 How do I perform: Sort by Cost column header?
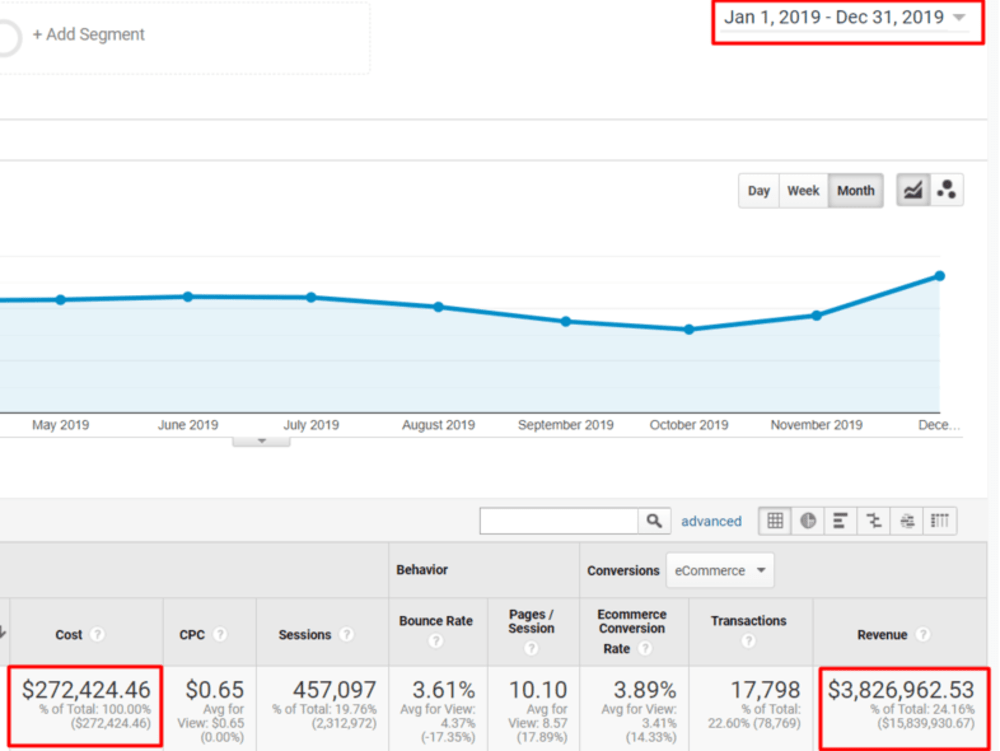[x=69, y=635]
